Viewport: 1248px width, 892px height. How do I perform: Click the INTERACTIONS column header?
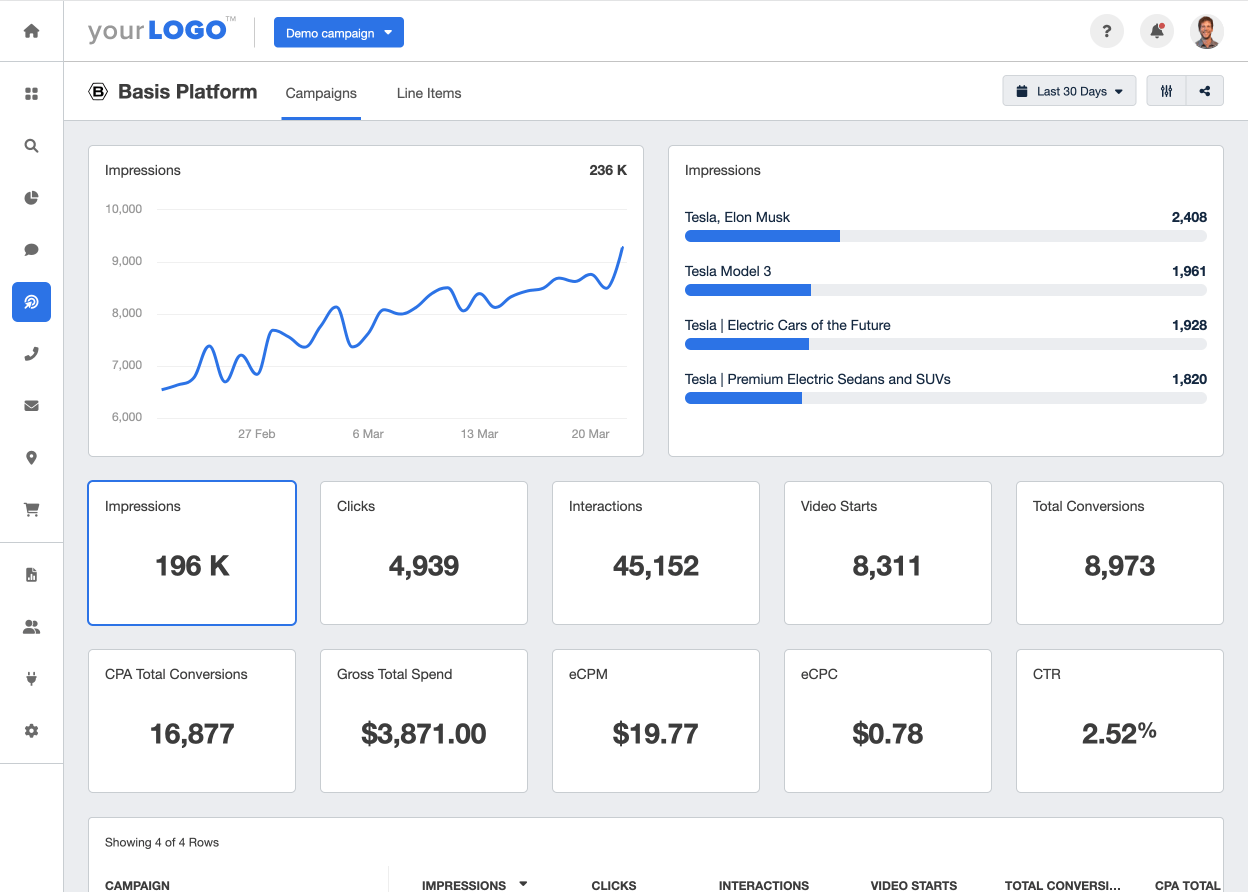tap(764, 885)
